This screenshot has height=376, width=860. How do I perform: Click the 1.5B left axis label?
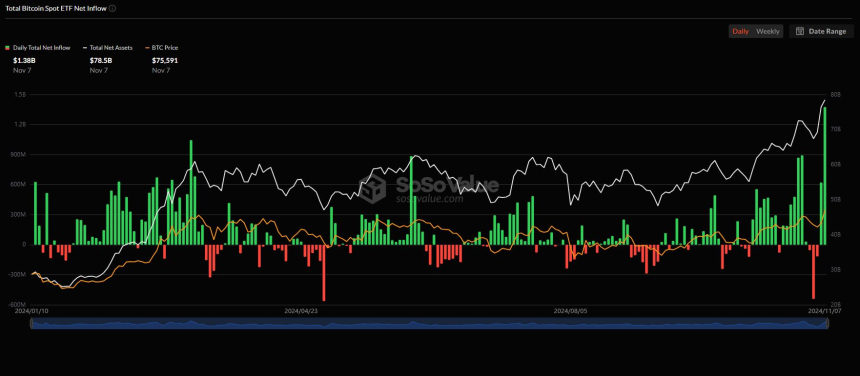(20, 95)
